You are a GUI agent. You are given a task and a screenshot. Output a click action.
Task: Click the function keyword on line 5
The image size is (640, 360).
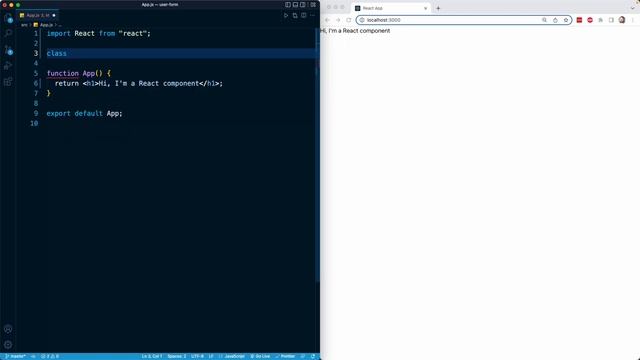click(62, 73)
